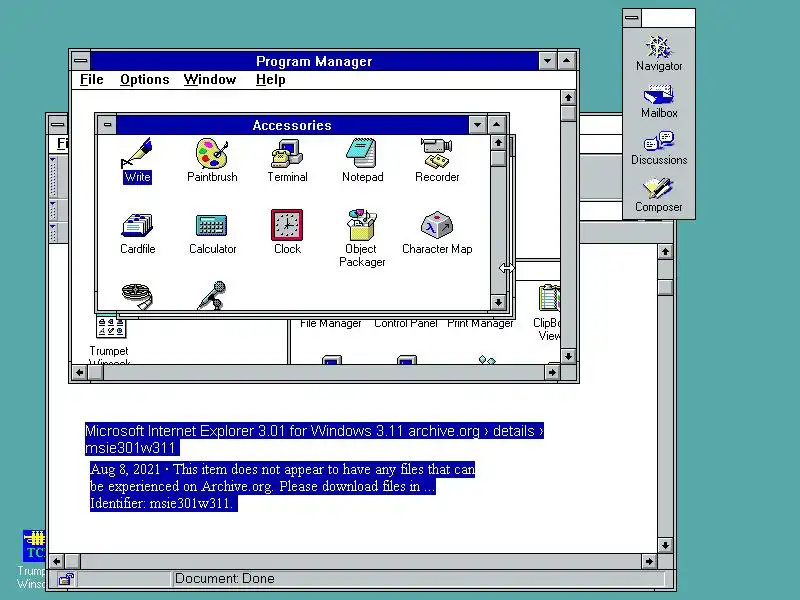
Task: Open Composer in the component bar
Action: [x=659, y=195]
